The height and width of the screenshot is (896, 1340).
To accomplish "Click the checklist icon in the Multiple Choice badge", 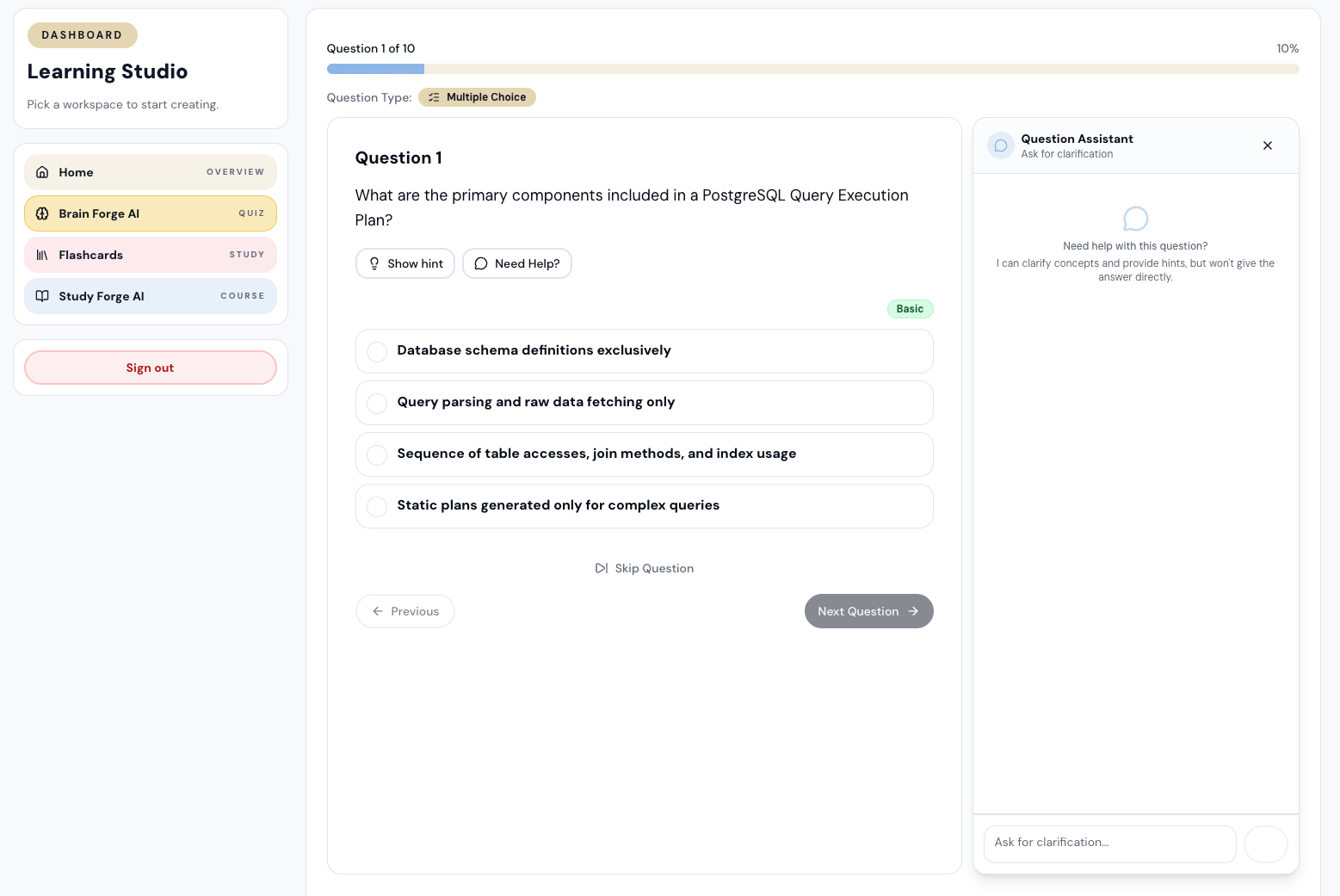I will tap(435, 97).
